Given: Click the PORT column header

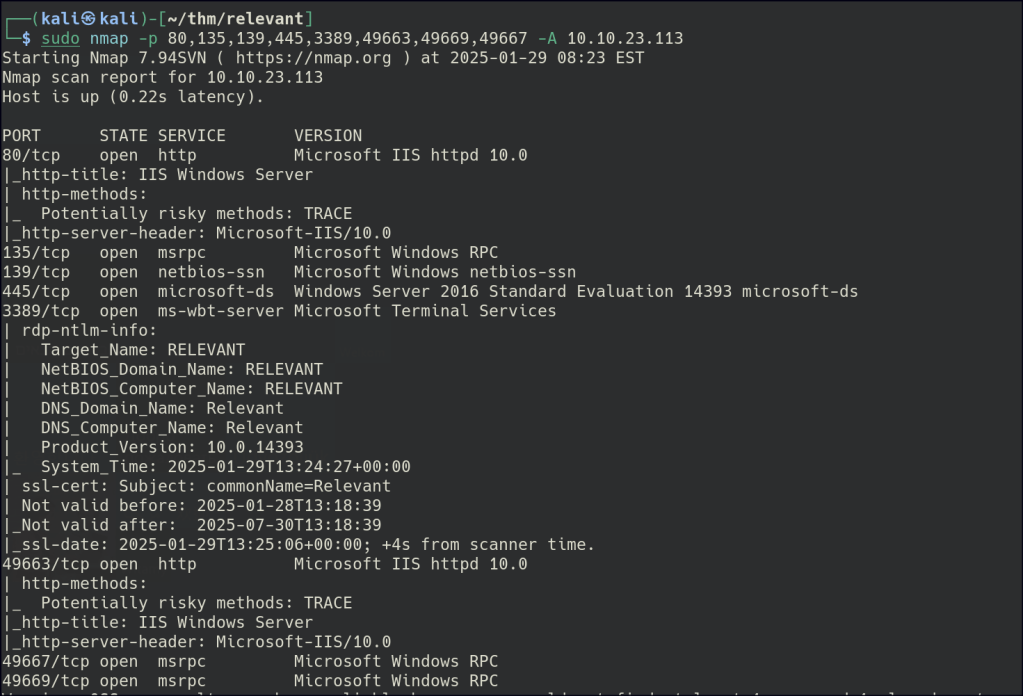Looking at the screenshot, I should [x=22, y=136].
